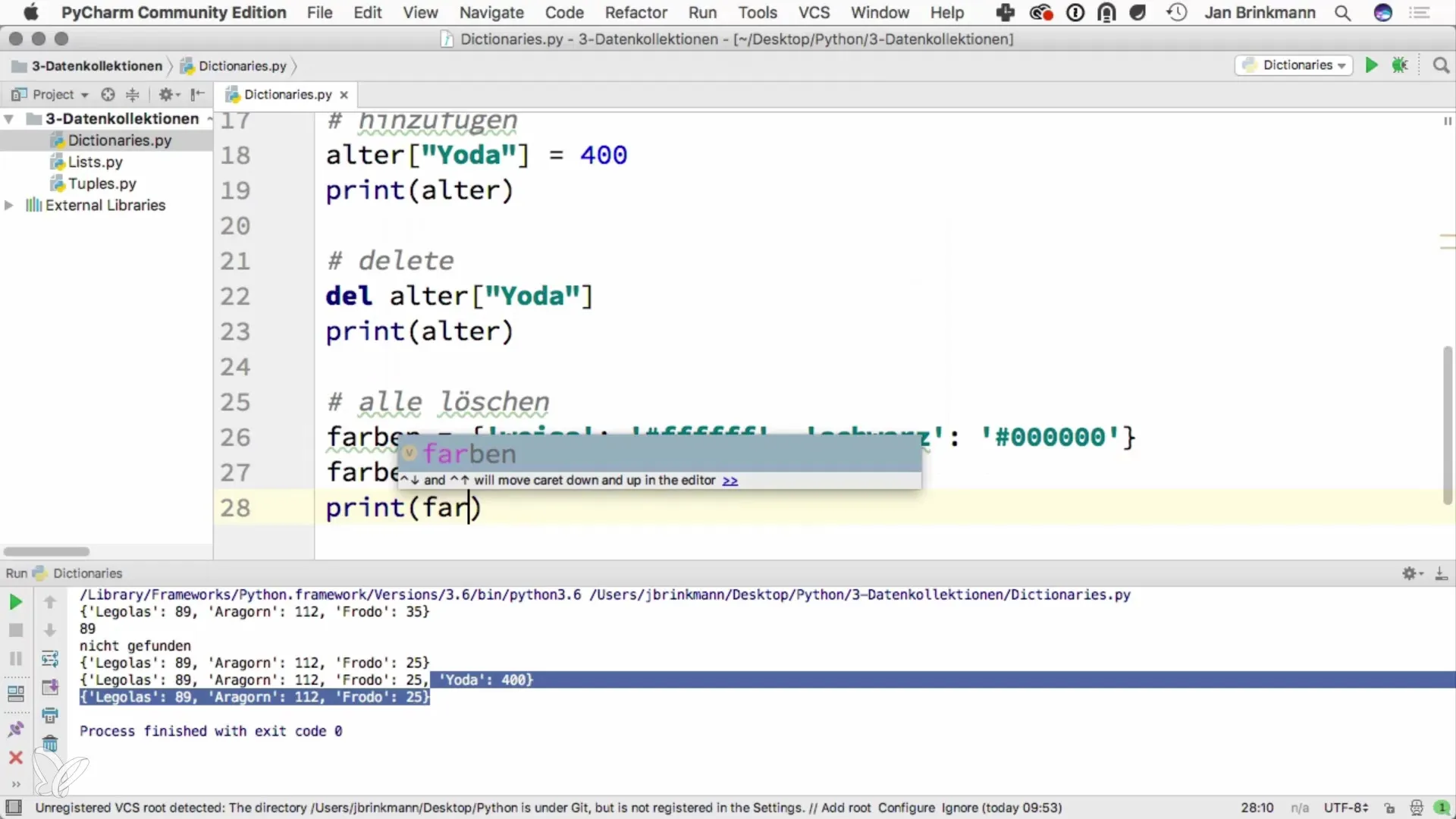Open the Refactor menu
The image size is (1456, 819).
tap(635, 13)
